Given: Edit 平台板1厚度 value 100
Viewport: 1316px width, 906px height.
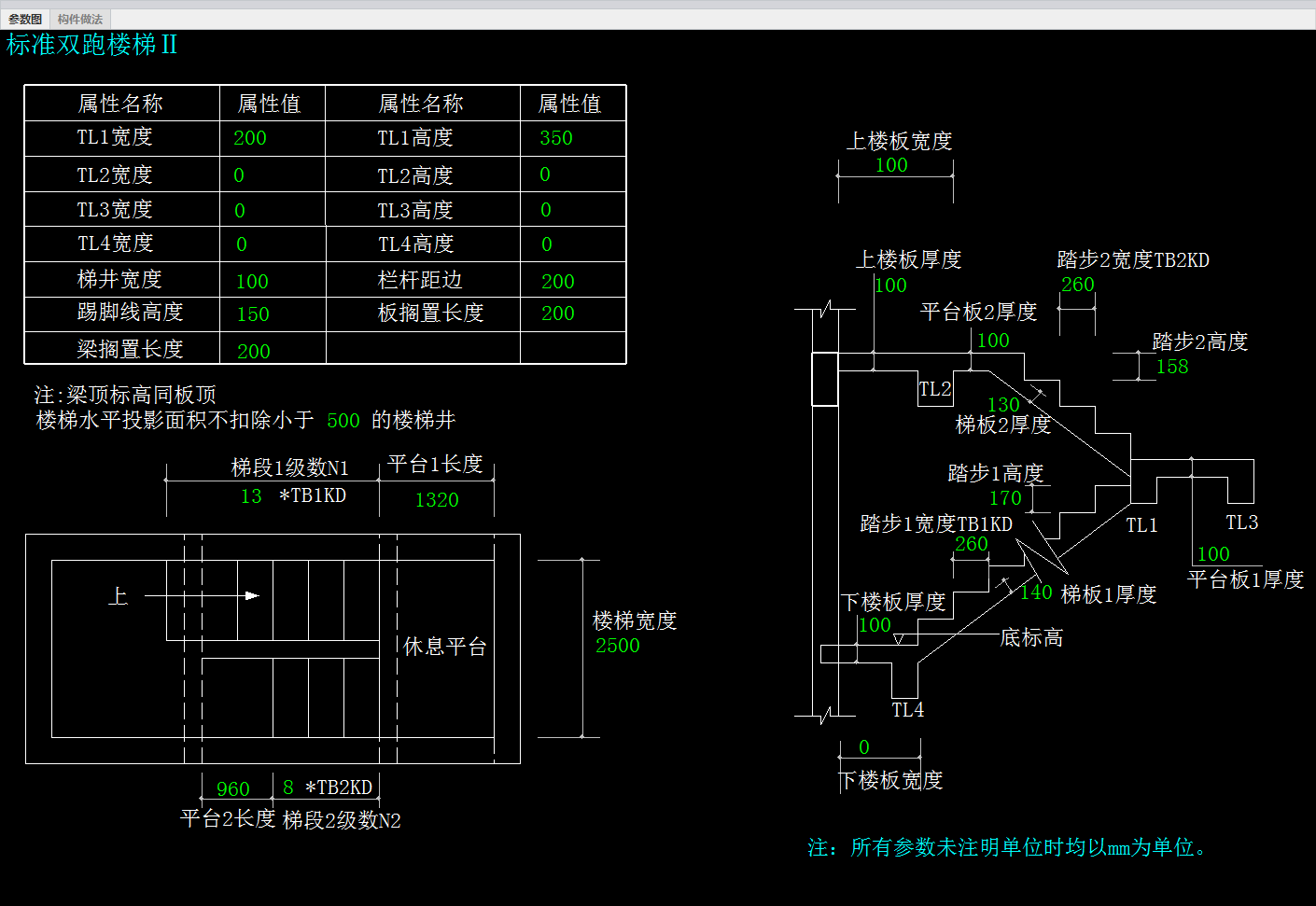Looking at the screenshot, I should coord(1213,554).
